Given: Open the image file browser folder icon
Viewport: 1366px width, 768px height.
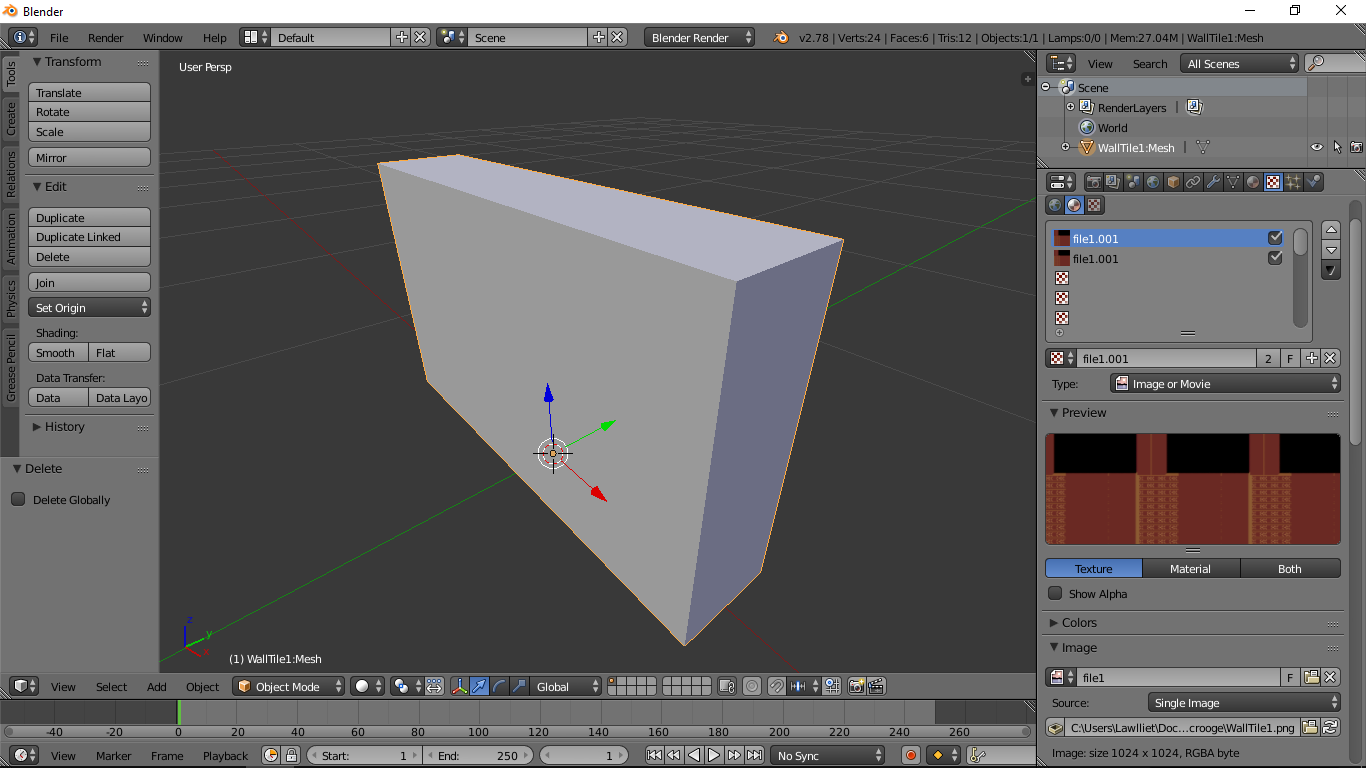Looking at the screenshot, I should pos(1310,728).
